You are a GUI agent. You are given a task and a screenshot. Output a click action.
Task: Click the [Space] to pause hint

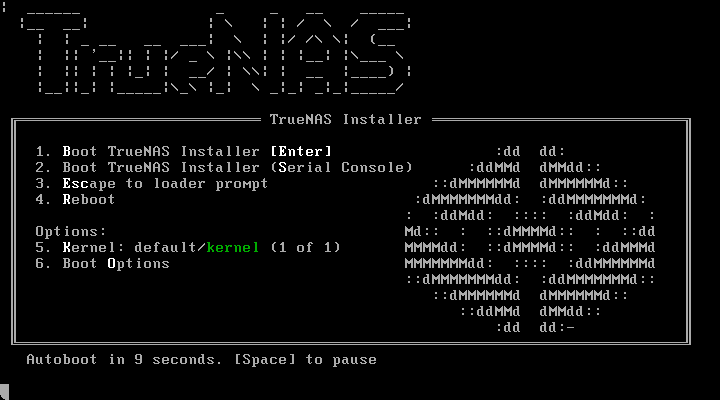click(x=305, y=359)
